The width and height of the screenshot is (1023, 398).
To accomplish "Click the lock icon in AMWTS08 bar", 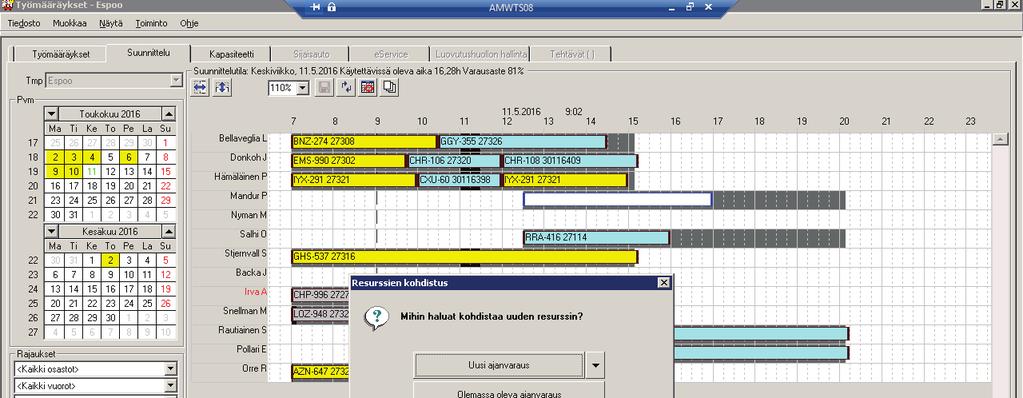I will click(331, 7).
